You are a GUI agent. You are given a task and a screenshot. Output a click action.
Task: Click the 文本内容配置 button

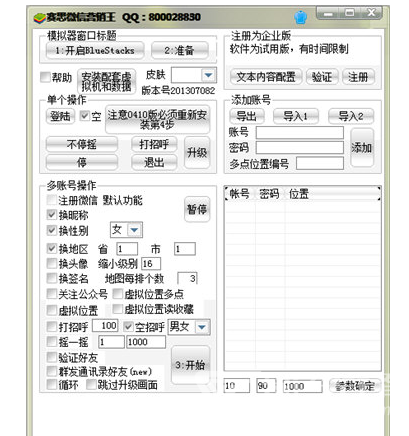[x=266, y=77]
